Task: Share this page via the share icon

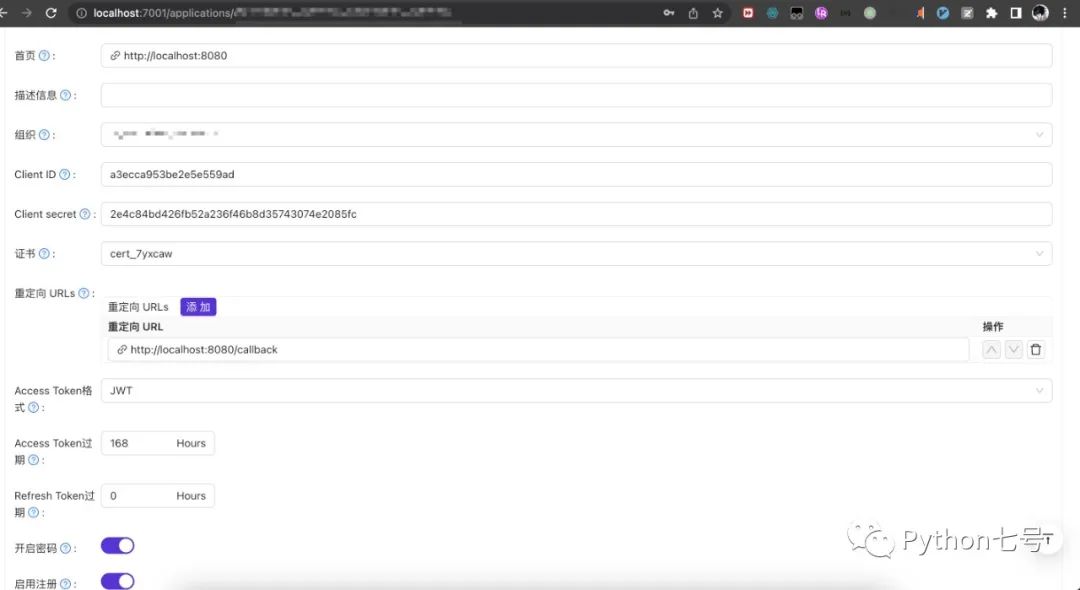Action: pyautogui.click(x=693, y=13)
